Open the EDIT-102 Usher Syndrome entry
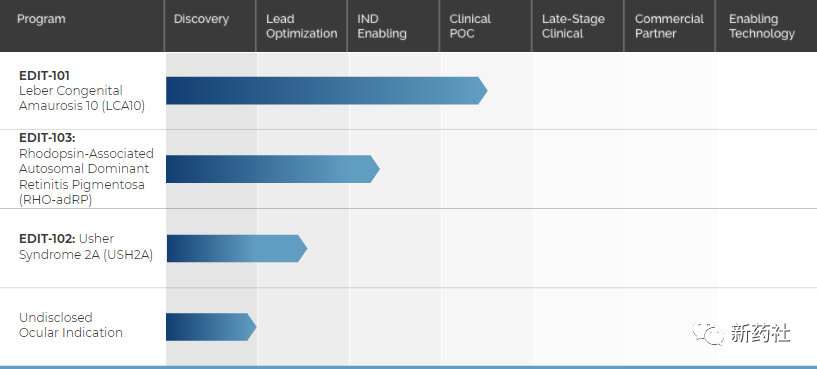817x369 pixels. pos(86,247)
